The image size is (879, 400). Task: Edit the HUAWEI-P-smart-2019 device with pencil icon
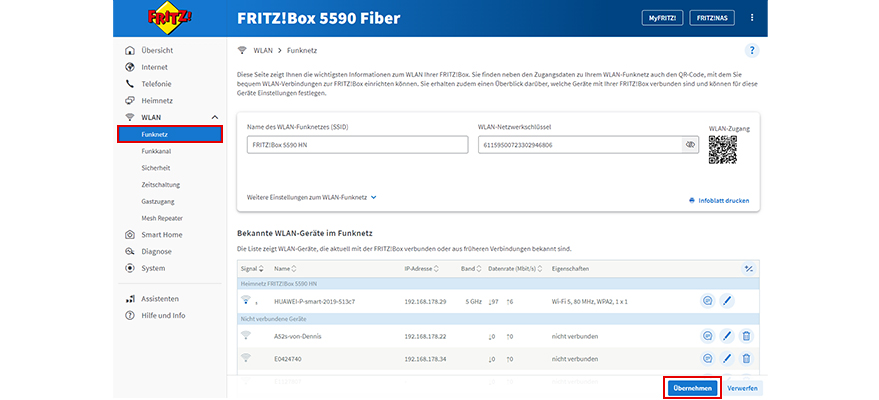click(x=727, y=300)
